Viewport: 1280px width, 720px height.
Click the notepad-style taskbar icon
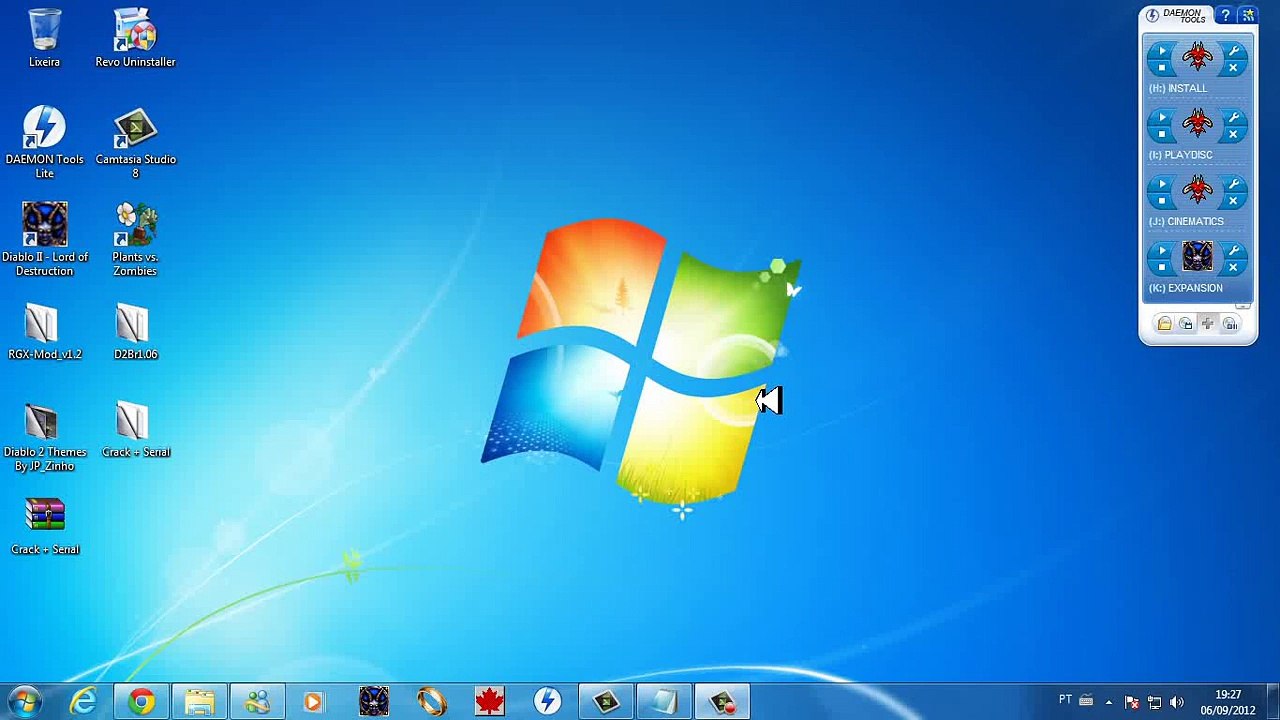(663, 702)
